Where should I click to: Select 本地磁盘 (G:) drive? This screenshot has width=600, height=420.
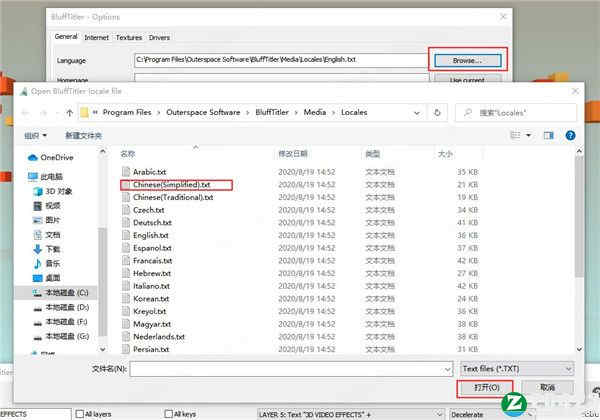[x=61, y=336]
